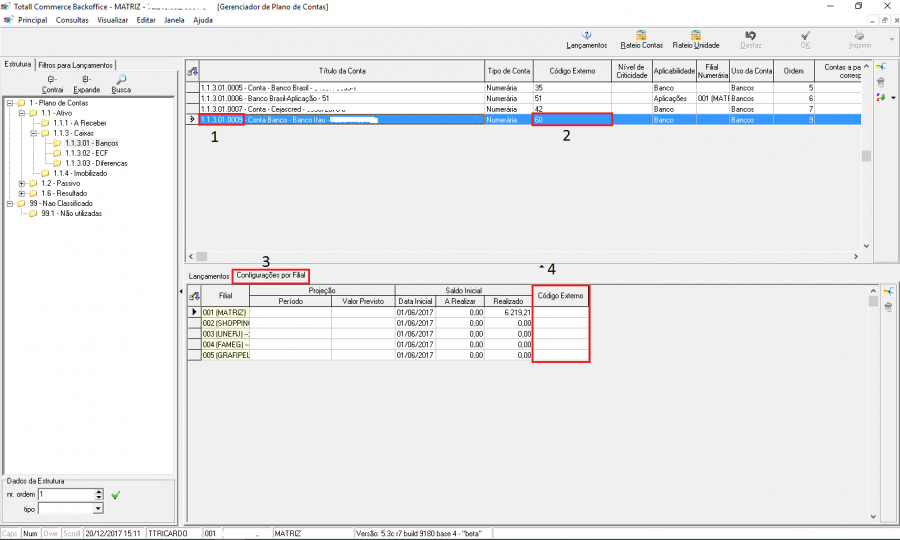Screen dimensions: 900x540
Task: Click the add-record icon beside the accounts grid
Action: pos(880,66)
